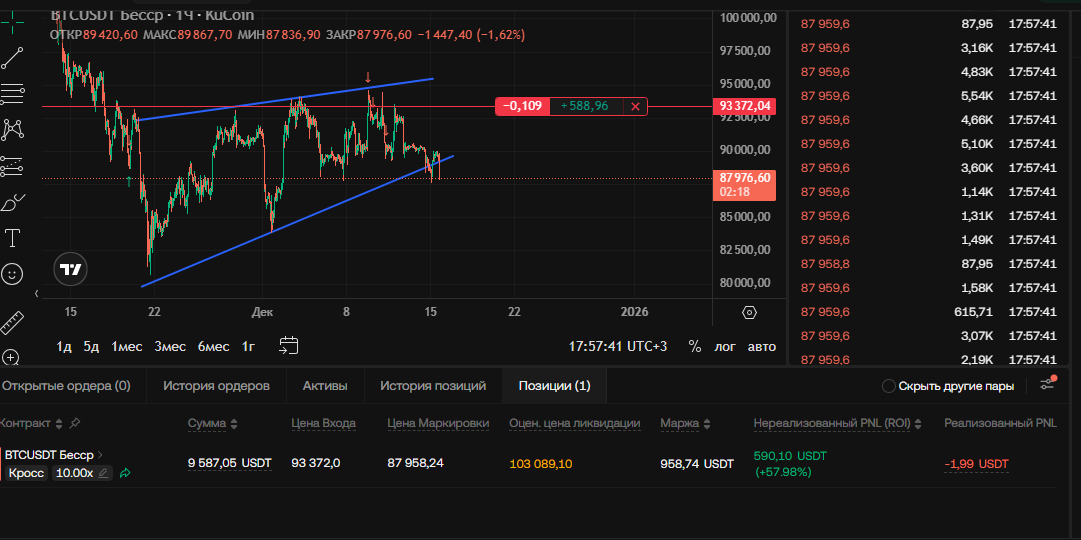Open the positions filter settings icon
Viewport: 1081px width, 540px height.
pyautogui.click(x=1048, y=383)
